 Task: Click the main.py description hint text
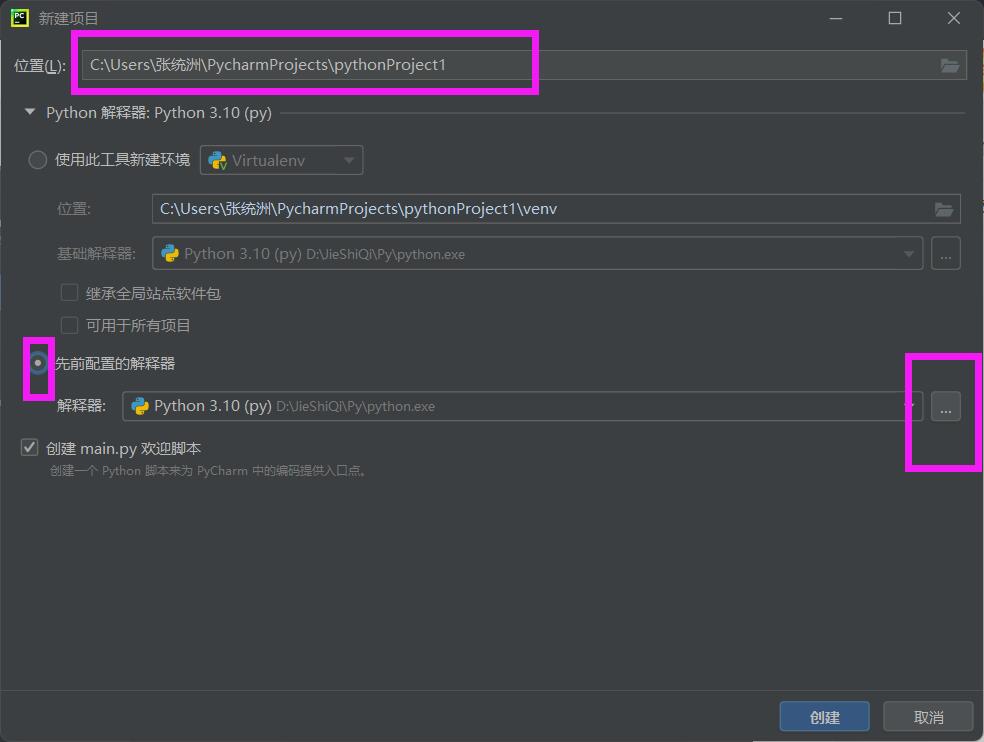coord(208,471)
